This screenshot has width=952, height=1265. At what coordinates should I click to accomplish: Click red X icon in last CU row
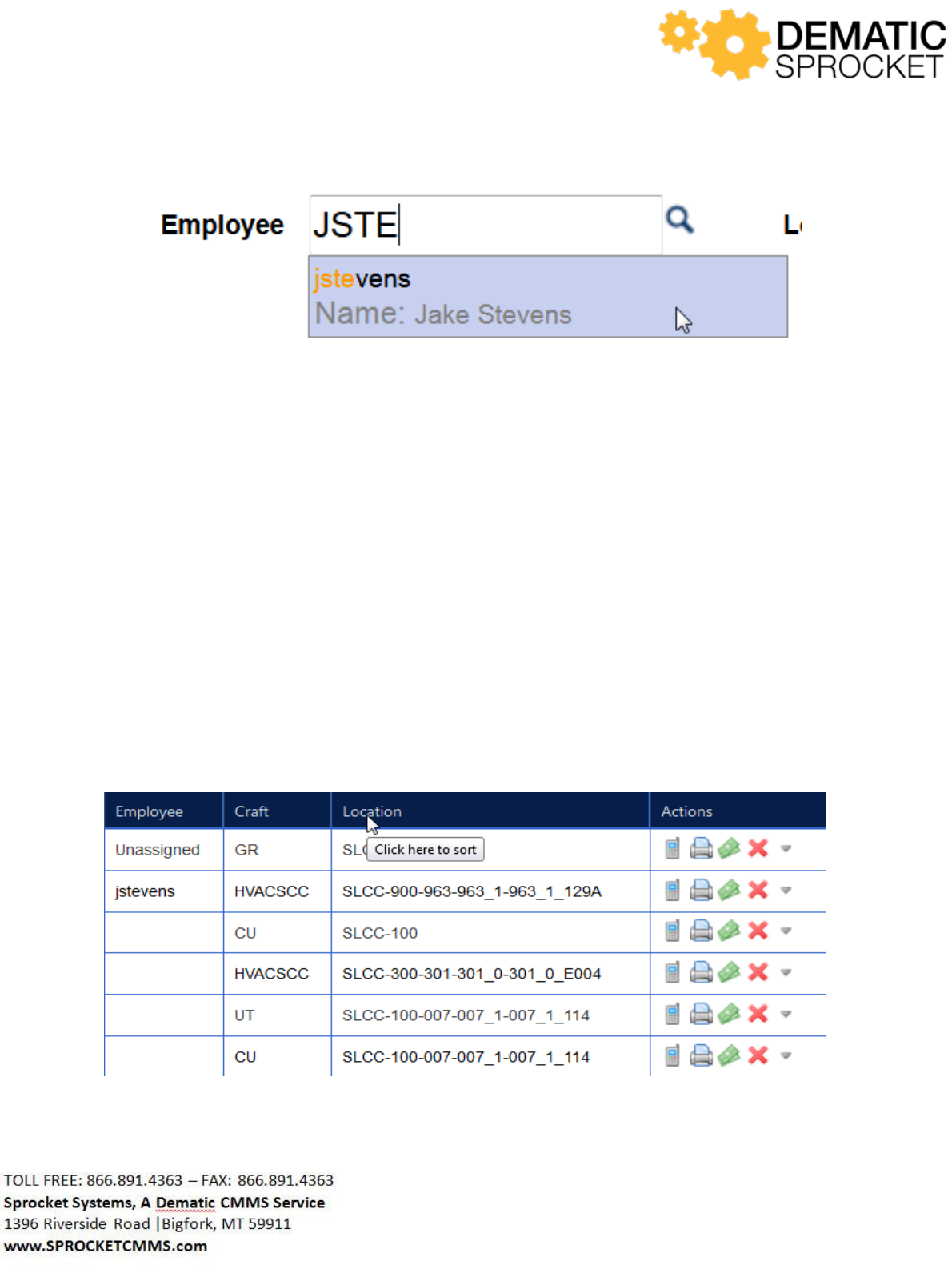click(758, 1055)
